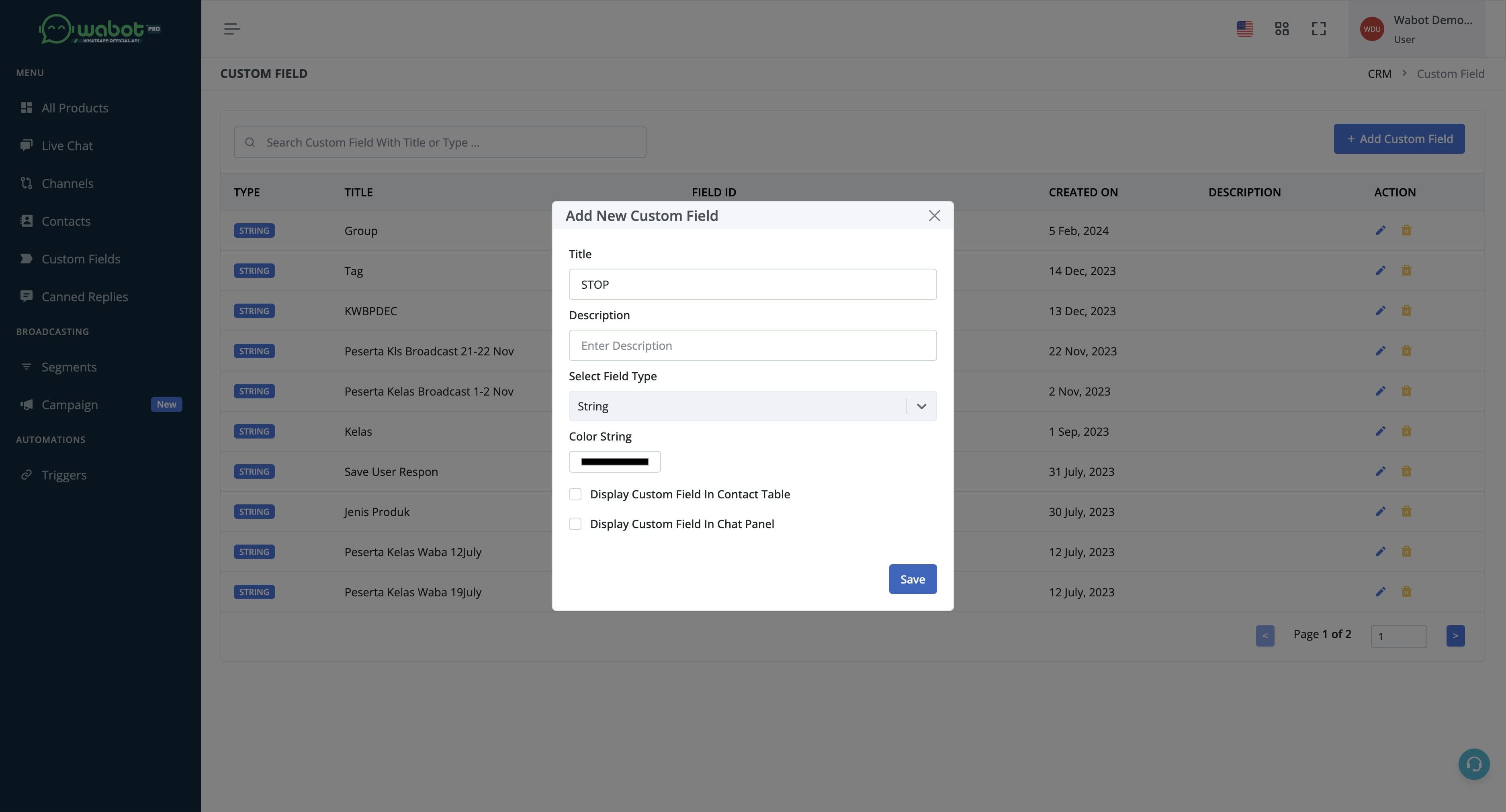Click the CREATED ON column header
Viewport: 1506px width, 812px height.
[1083, 192]
